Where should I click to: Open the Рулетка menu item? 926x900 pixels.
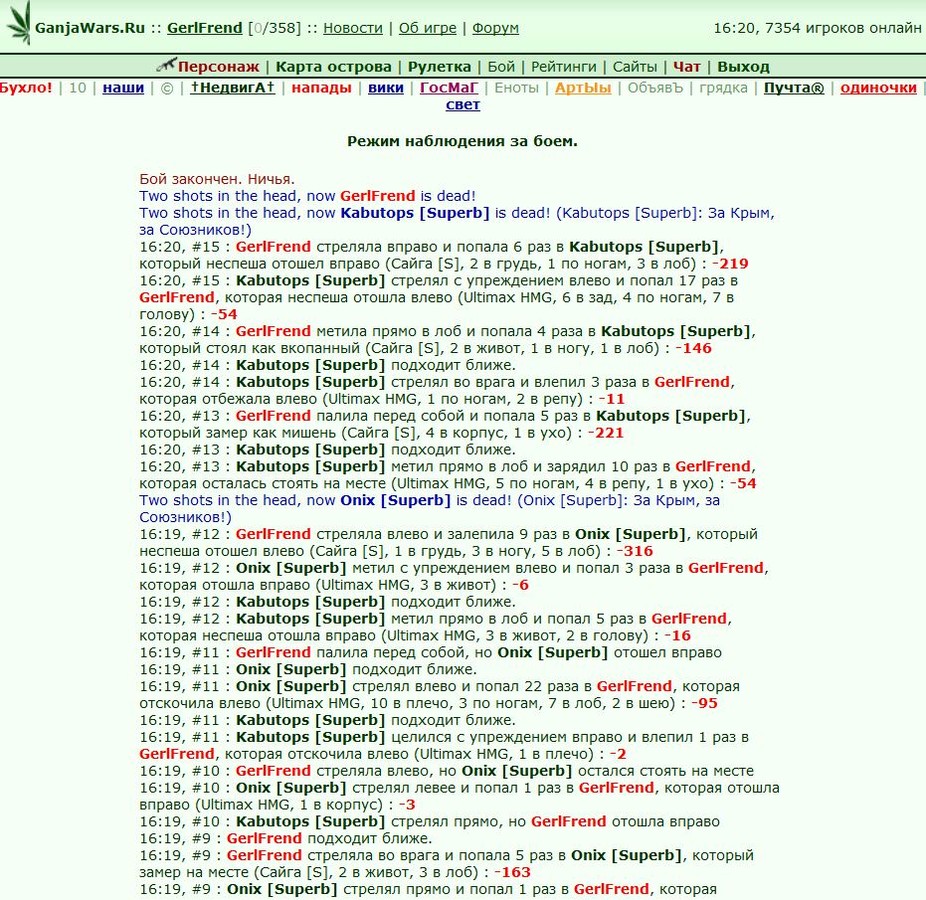(439, 67)
